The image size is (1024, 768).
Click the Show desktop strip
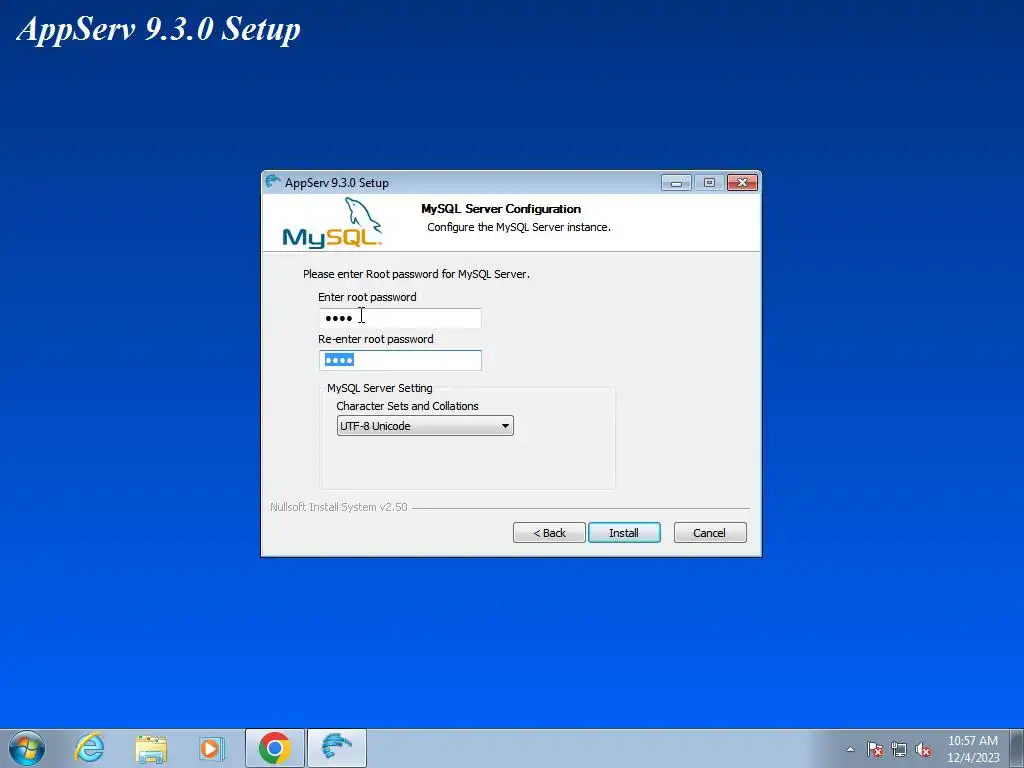tap(1017, 748)
